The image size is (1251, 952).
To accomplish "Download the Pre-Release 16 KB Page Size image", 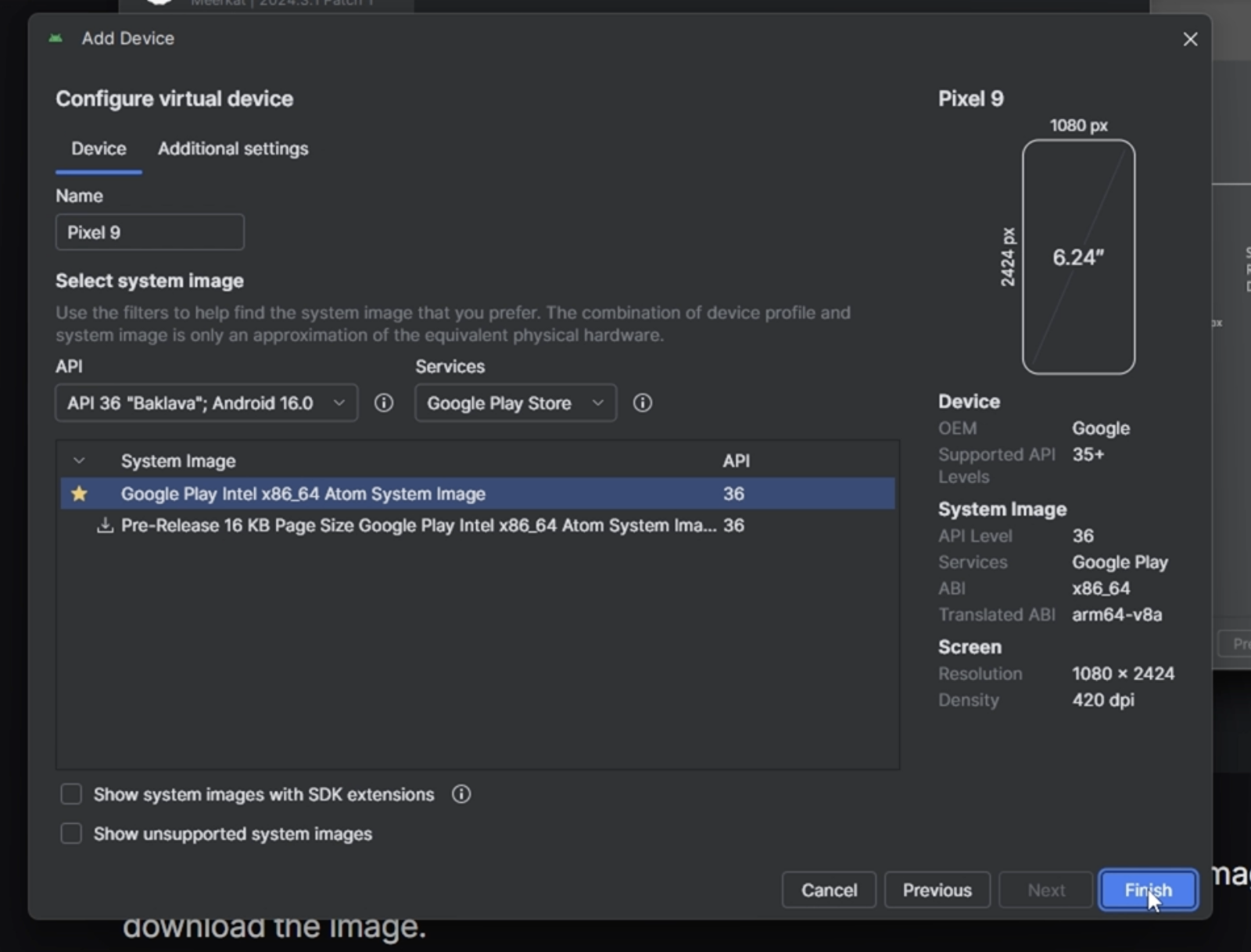I will [x=104, y=525].
